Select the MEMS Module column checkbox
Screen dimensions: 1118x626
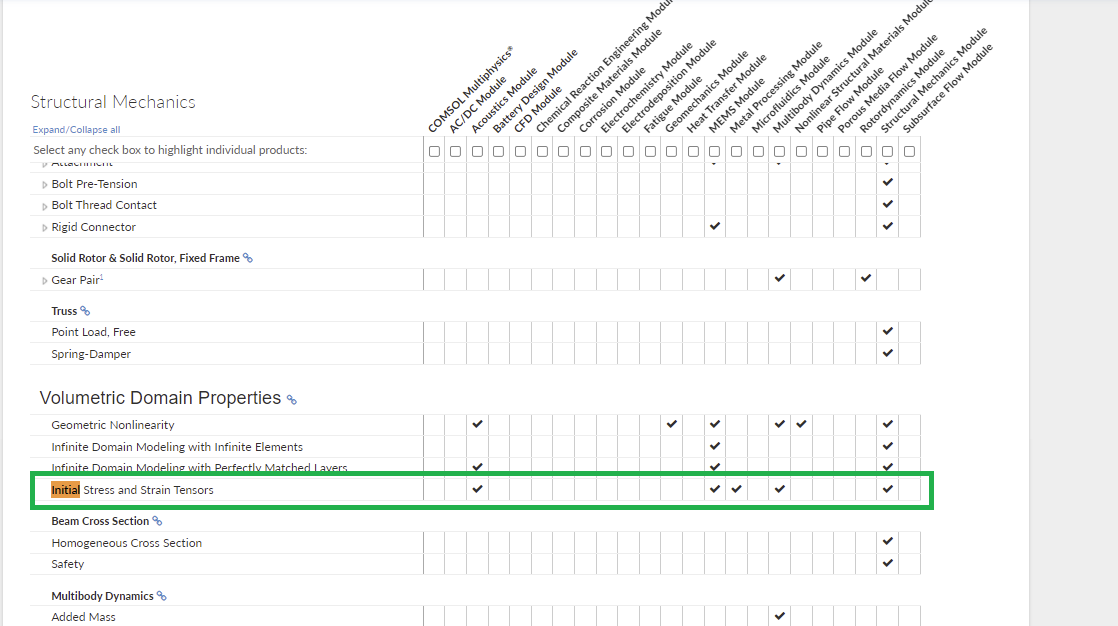coord(714,151)
